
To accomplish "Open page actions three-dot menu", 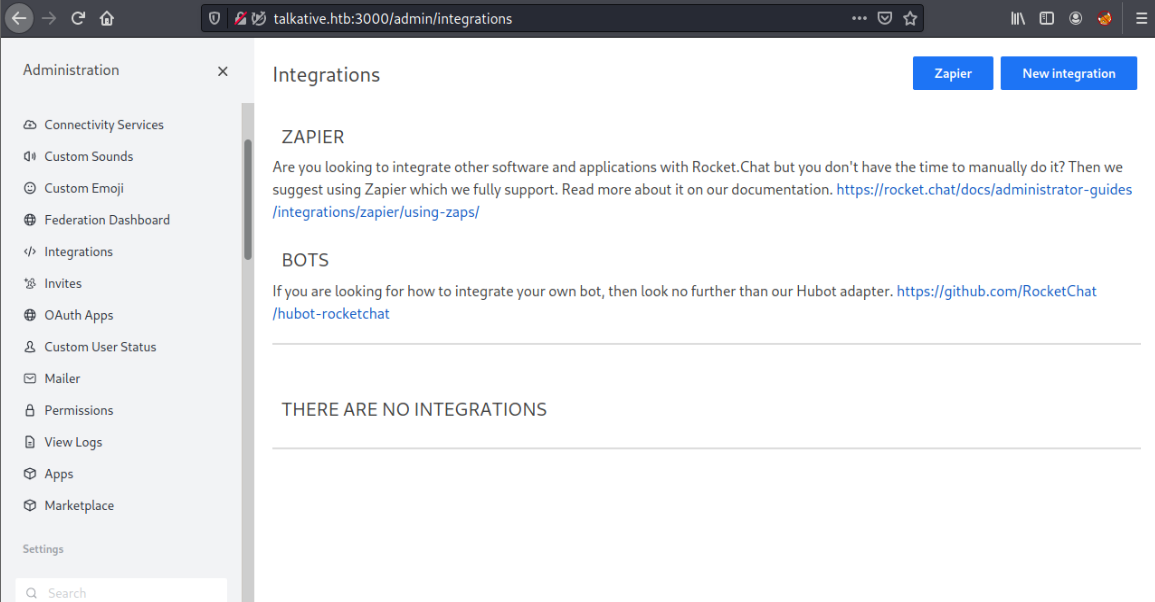I will pos(859,18).
